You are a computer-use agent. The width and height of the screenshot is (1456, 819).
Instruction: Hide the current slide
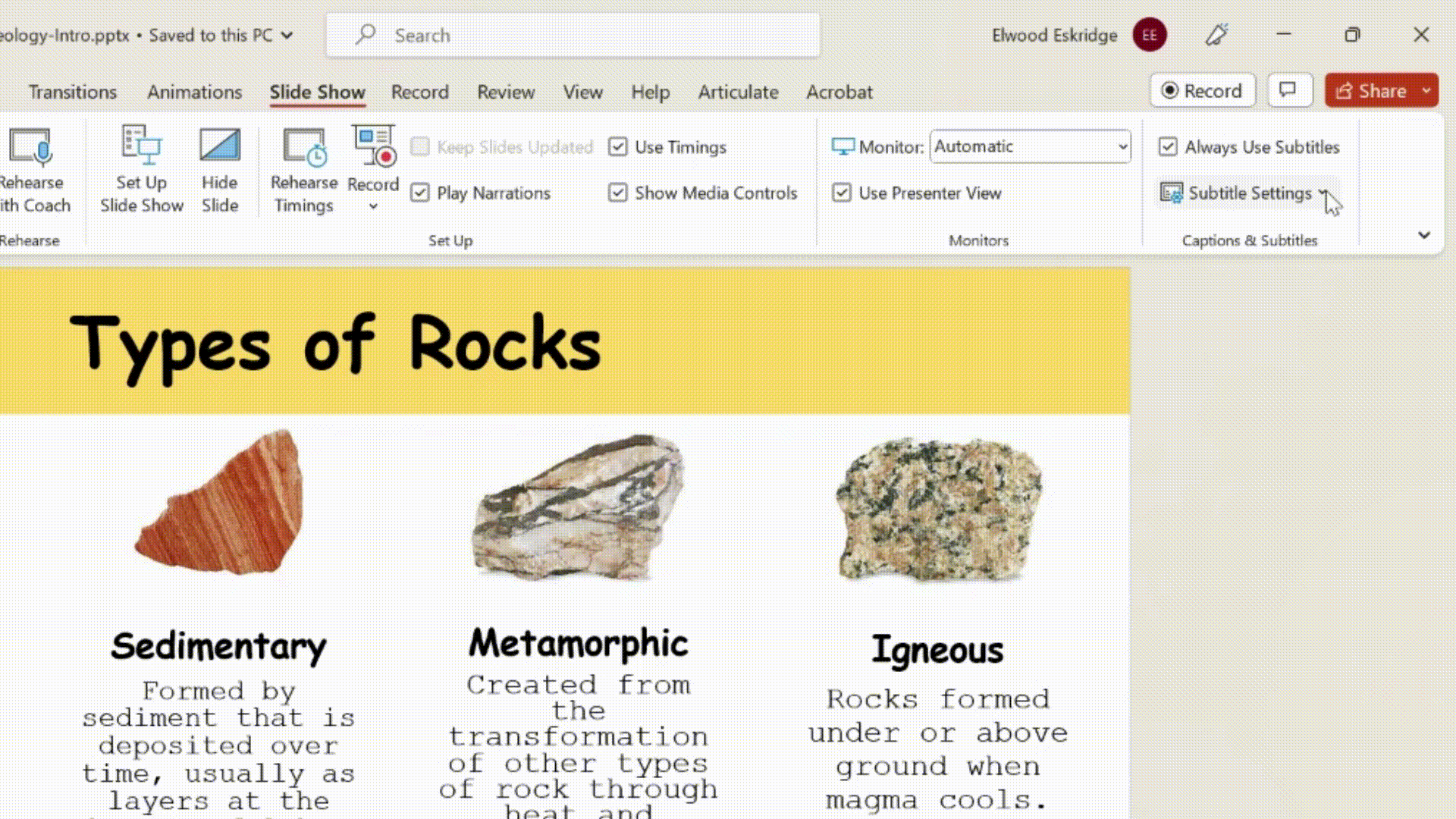pos(219,168)
